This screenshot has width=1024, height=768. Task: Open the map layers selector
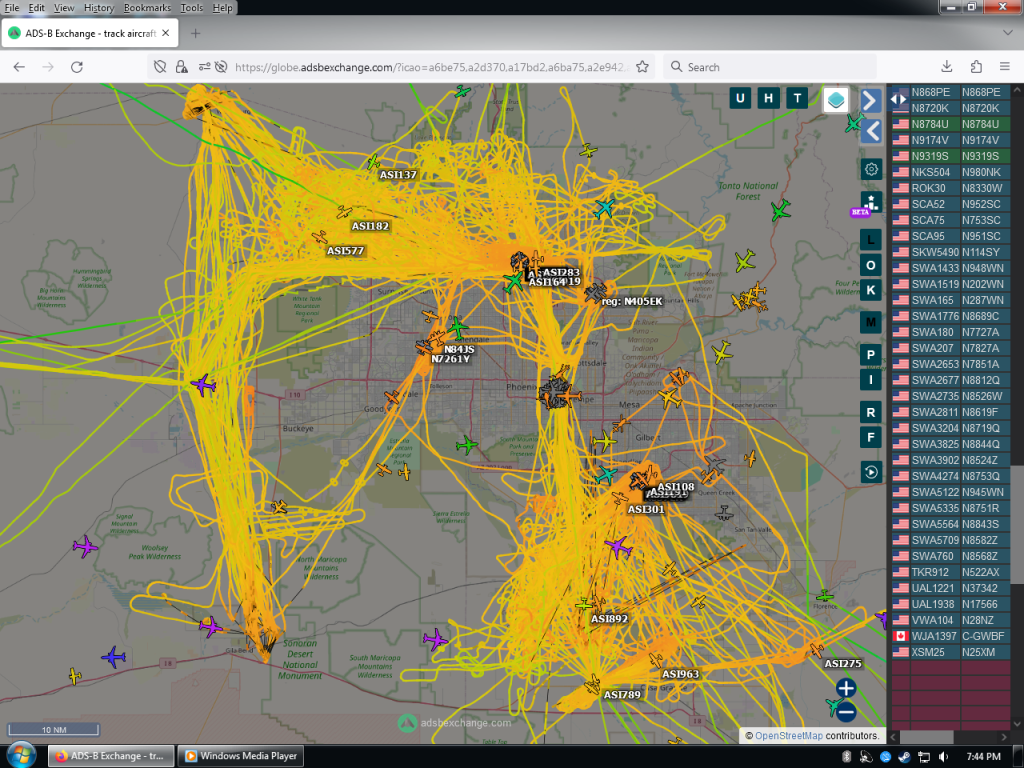(x=836, y=100)
